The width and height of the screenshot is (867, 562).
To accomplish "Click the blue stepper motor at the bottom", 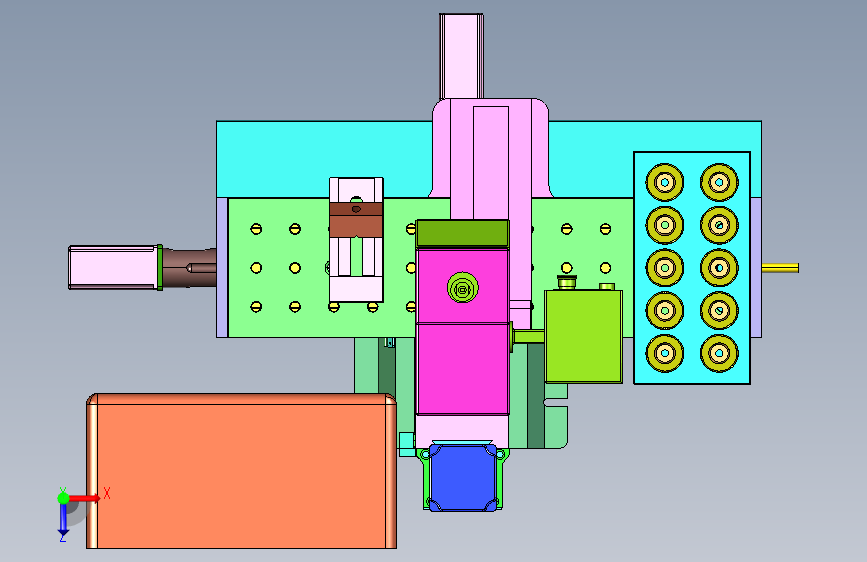I will 463,477.
